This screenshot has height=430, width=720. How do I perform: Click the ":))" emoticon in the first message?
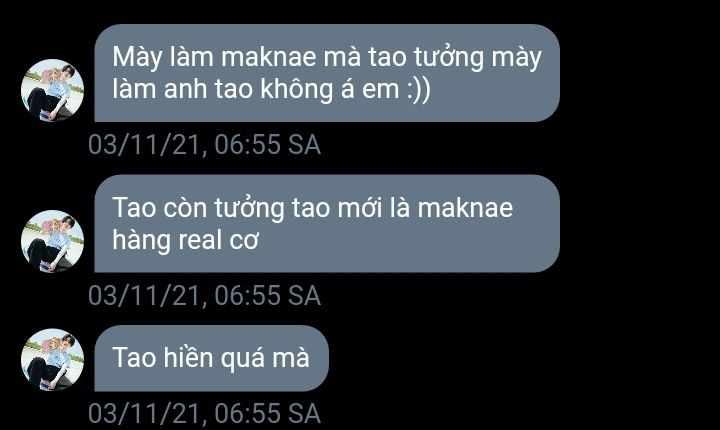point(419,90)
